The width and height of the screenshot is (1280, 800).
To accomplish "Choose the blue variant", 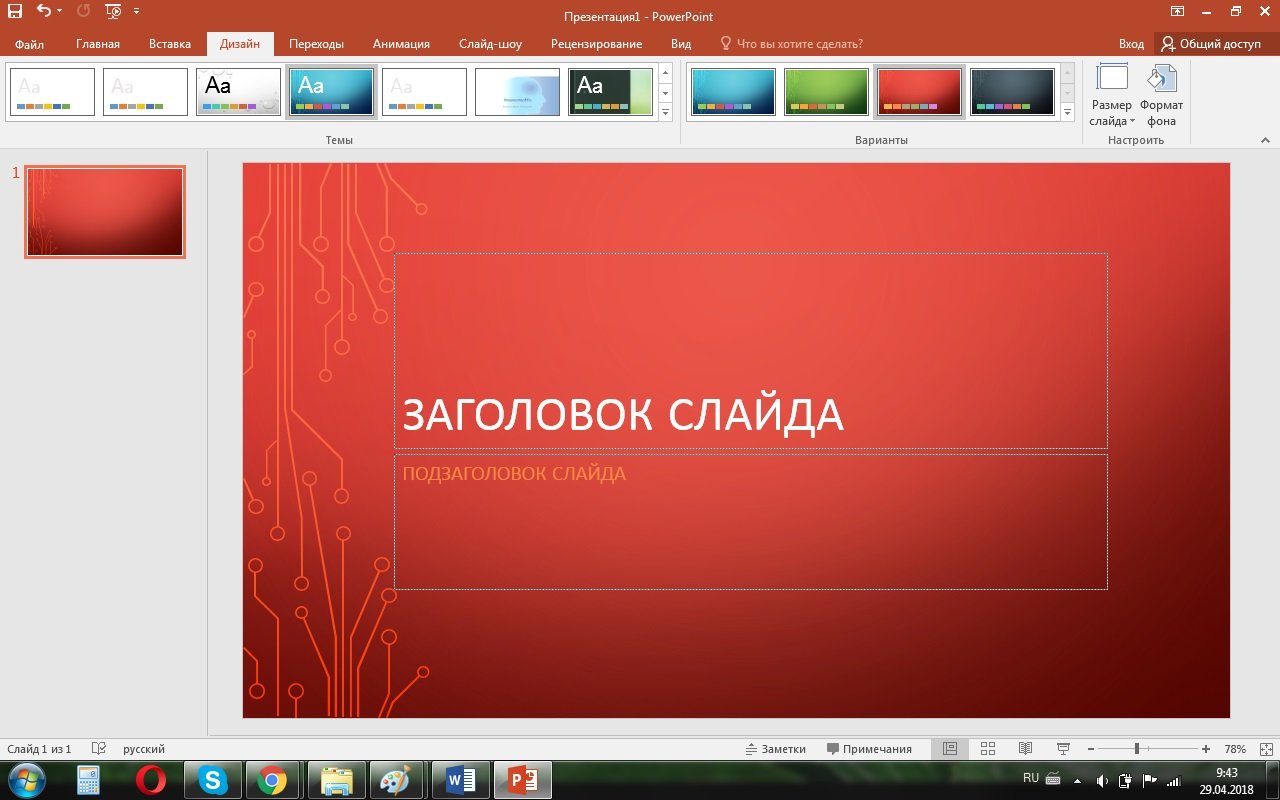I will (733, 92).
